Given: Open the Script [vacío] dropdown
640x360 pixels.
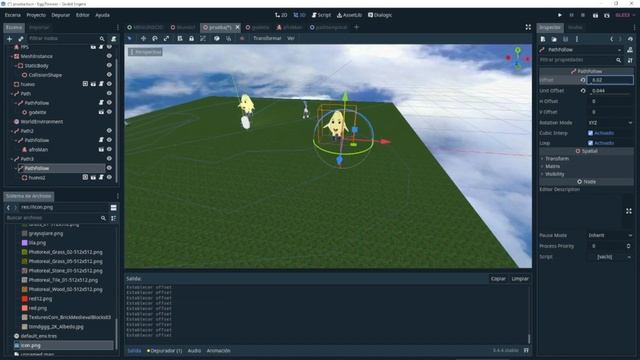Looking at the screenshot, I should [610, 257].
